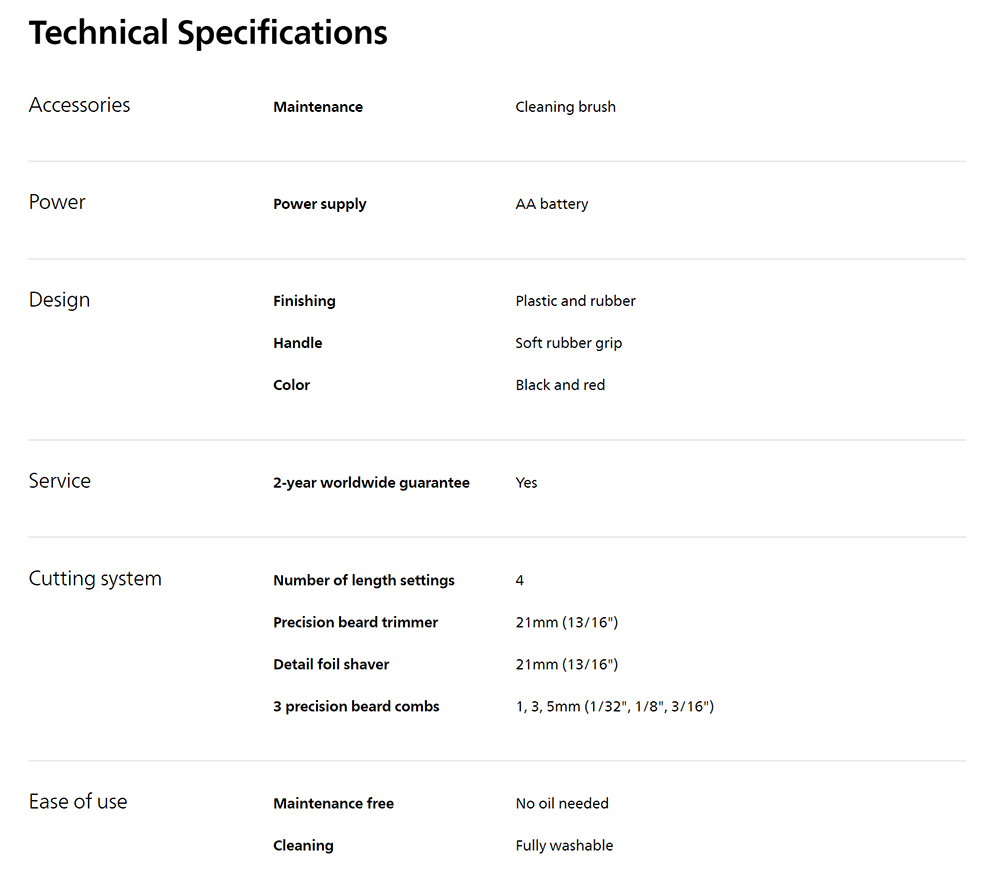Click the Technical Specifications heading
995x870 pixels.
pos(208,33)
